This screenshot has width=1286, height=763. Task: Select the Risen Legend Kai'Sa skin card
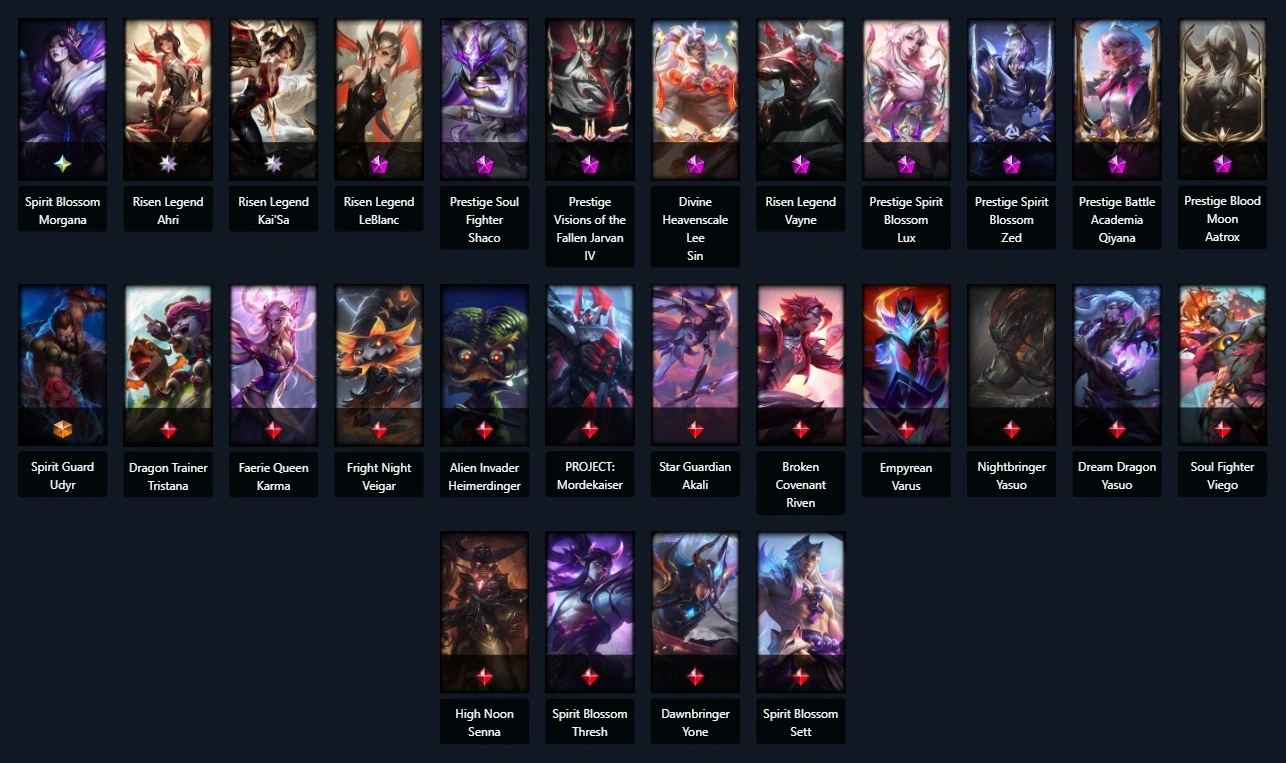point(273,99)
